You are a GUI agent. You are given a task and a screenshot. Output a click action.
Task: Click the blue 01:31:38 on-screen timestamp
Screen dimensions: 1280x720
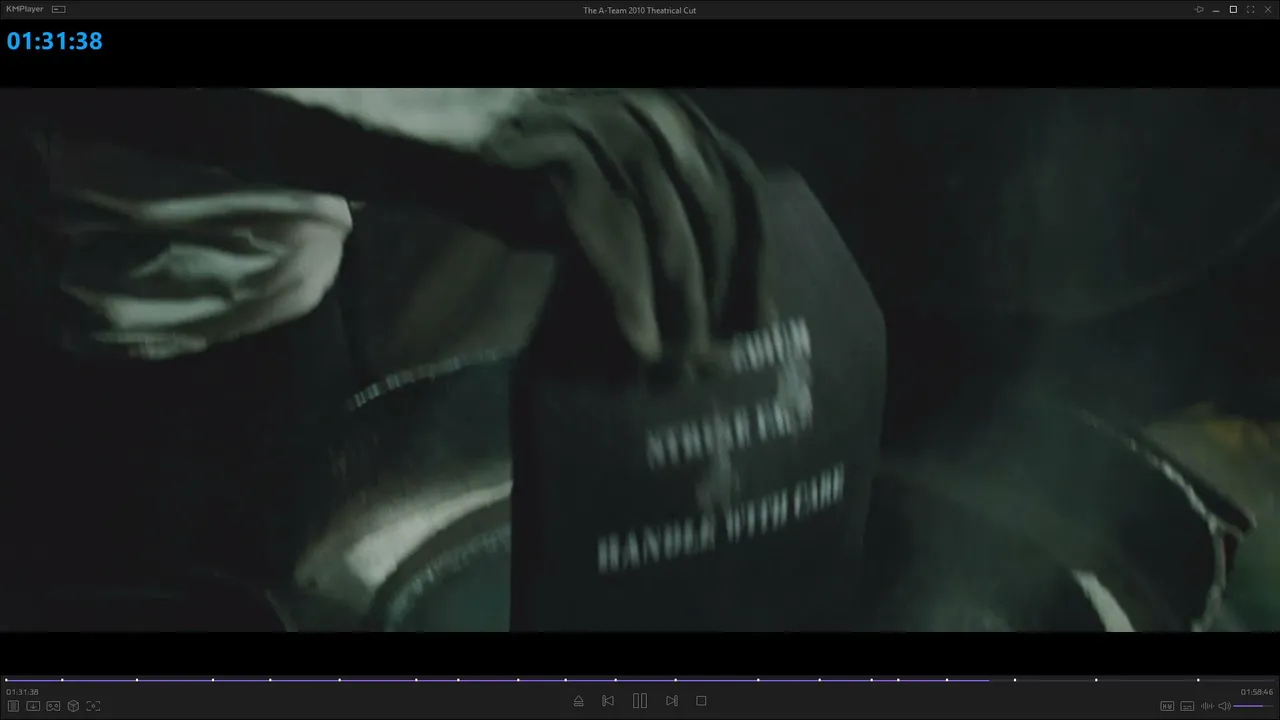click(x=55, y=41)
